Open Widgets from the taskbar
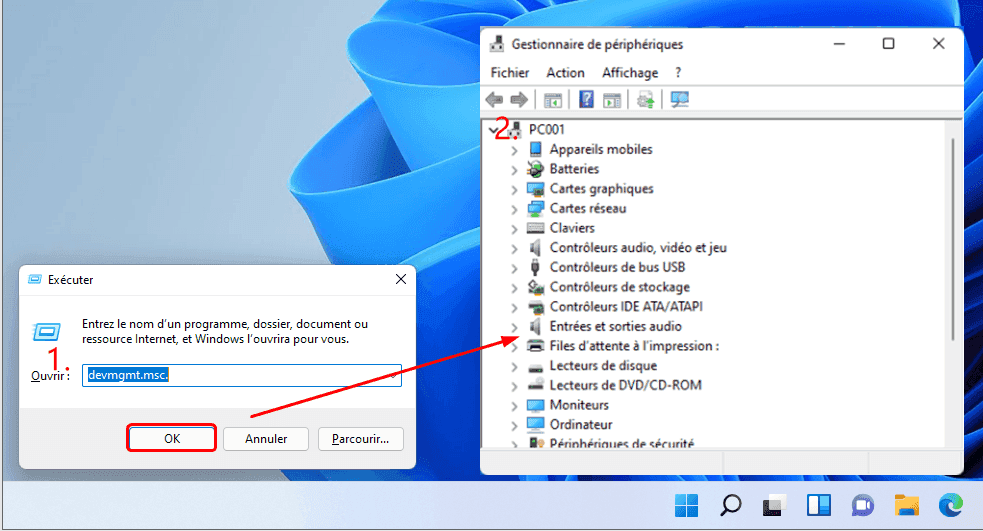983x531 pixels. coord(819,505)
